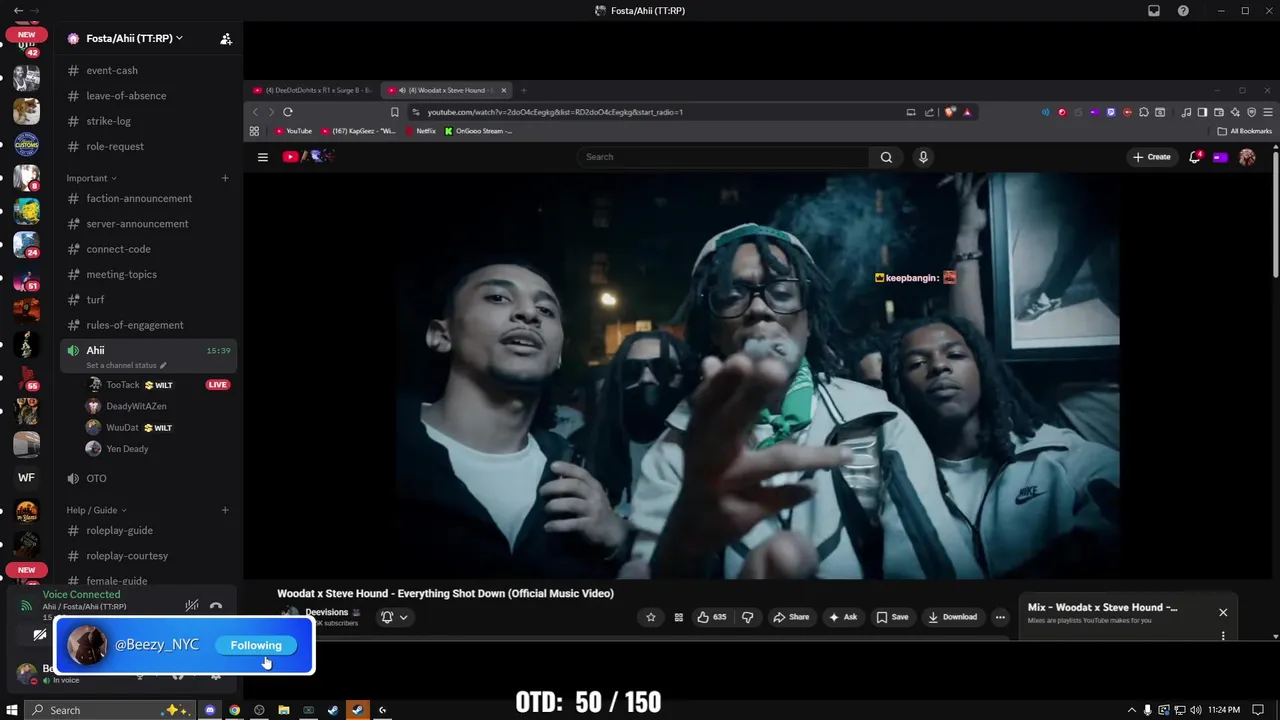This screenshot has height=720, width=1280.
Task: Click the browser address bar URL
Action: (555, 112)
